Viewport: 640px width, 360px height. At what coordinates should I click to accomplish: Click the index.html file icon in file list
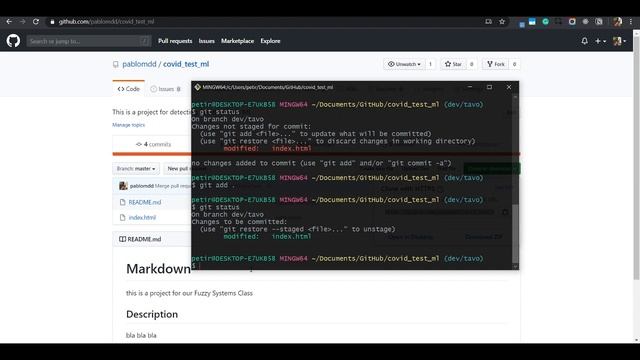point(122,218)
